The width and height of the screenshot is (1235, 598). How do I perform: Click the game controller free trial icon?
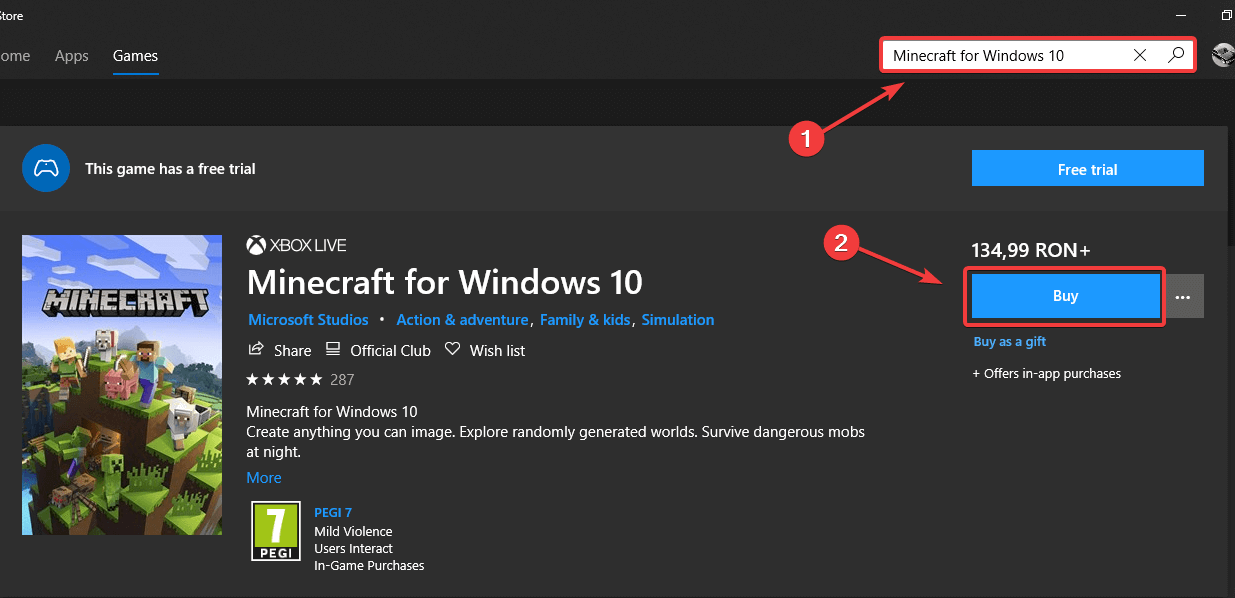tap(46, 169)
